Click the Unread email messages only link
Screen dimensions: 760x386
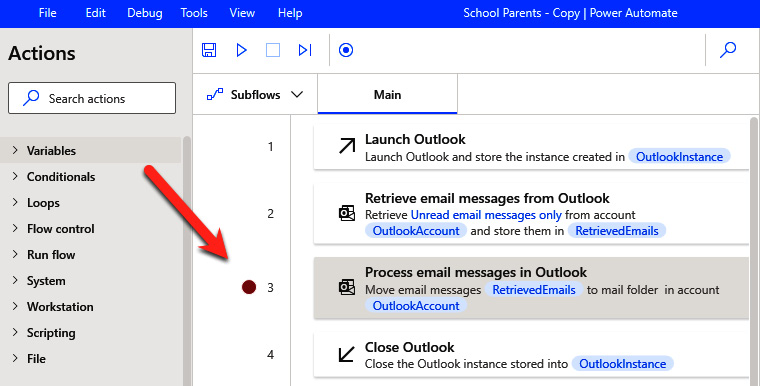point(486,214)
